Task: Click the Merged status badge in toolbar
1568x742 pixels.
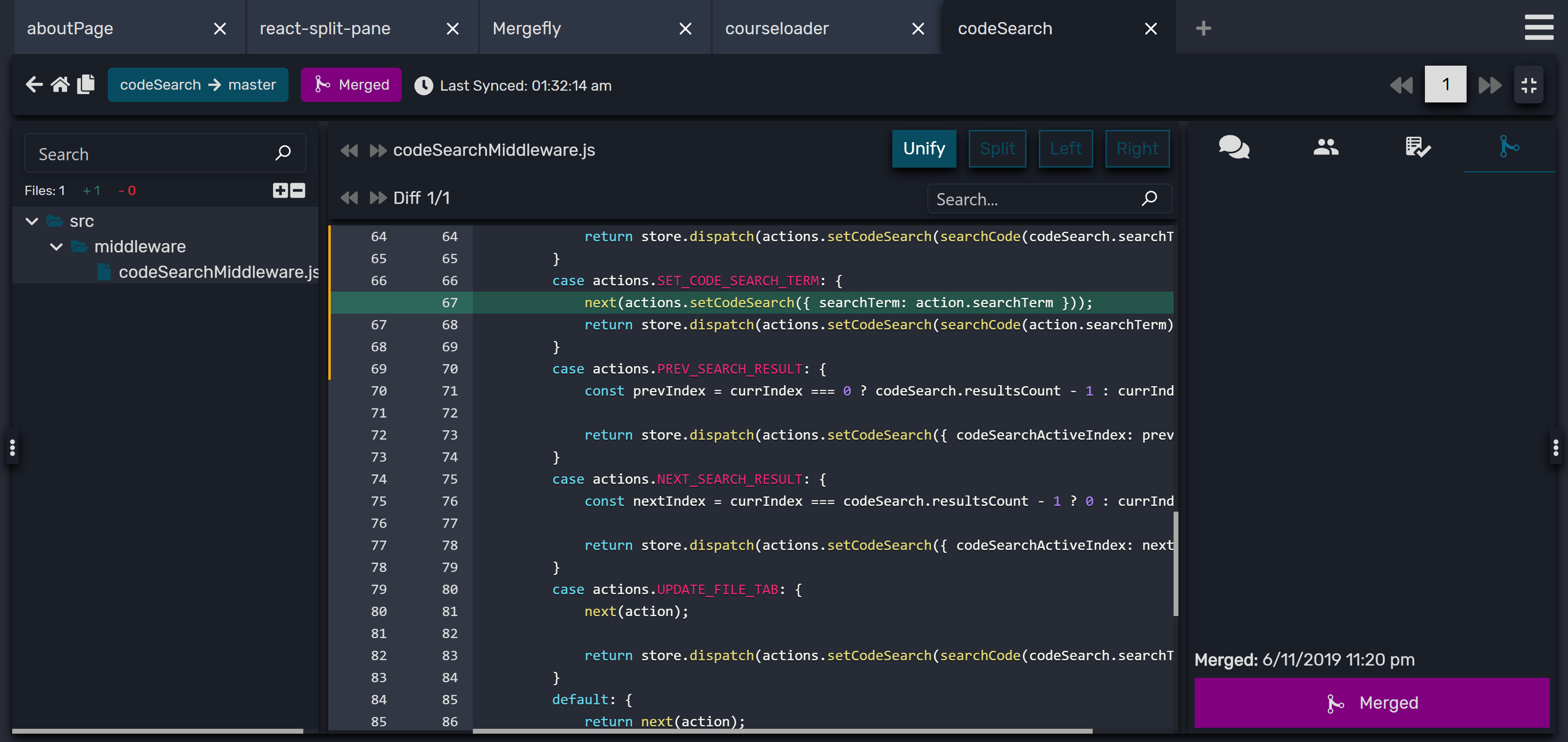Action: pyautogui.click(x=351, y=85)
